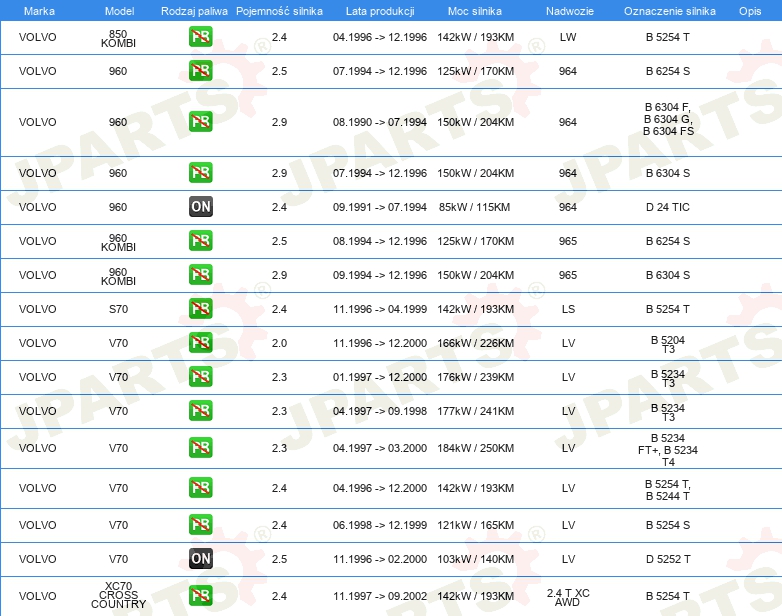Click the ON diesel icon in the D 24 TIC row
The height and width of the screenshot is (616, 782).
tap(200, 206)
